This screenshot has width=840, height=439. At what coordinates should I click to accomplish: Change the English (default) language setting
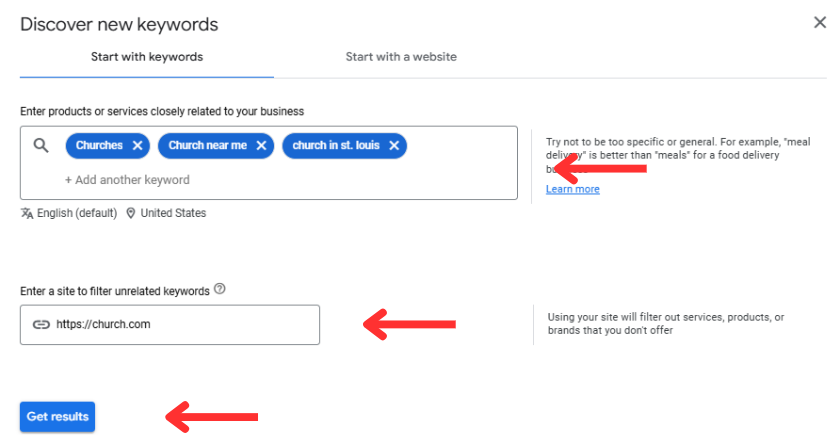(77, 213)
